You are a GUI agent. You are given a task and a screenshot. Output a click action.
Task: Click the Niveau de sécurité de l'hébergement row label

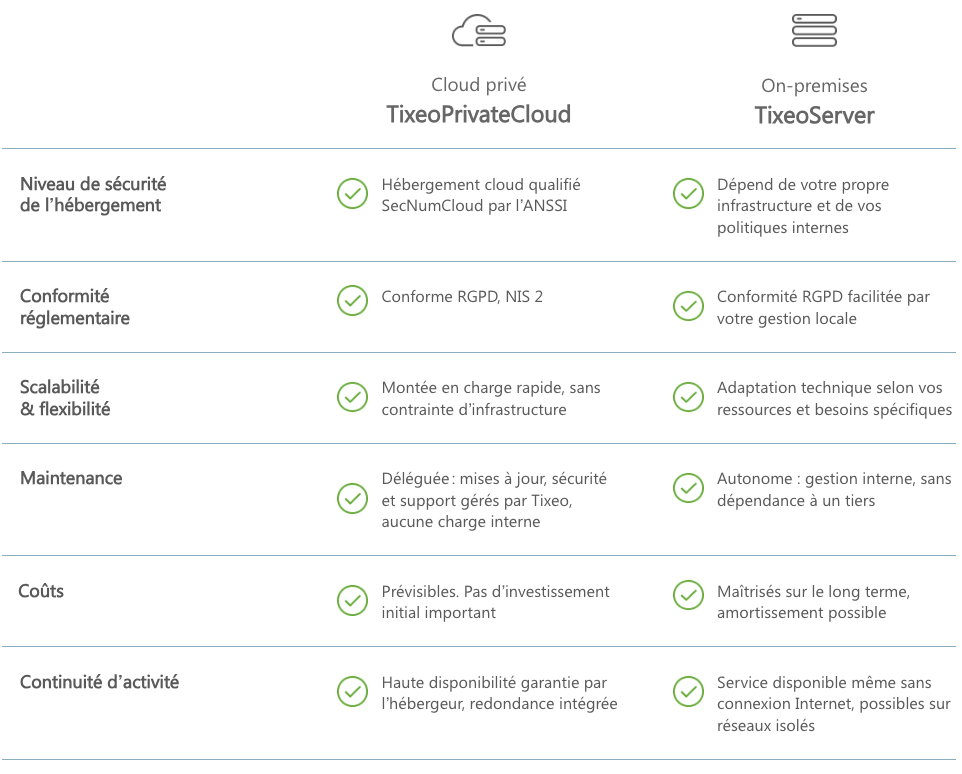(93, 195)
